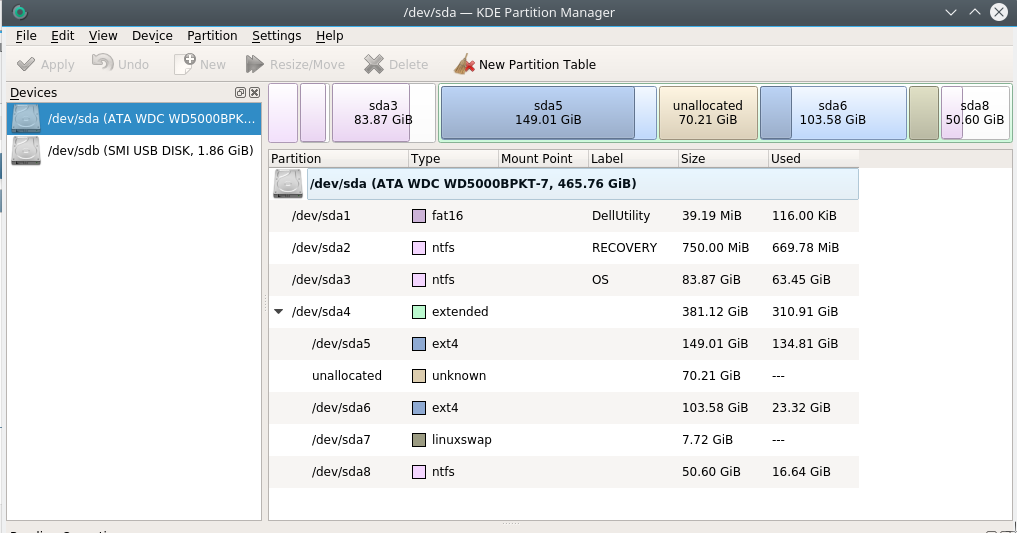1017x533 pixels.
Task: Select the unallocated 70.21 GiB block in the disk map
Action: (x=707, y=112)
